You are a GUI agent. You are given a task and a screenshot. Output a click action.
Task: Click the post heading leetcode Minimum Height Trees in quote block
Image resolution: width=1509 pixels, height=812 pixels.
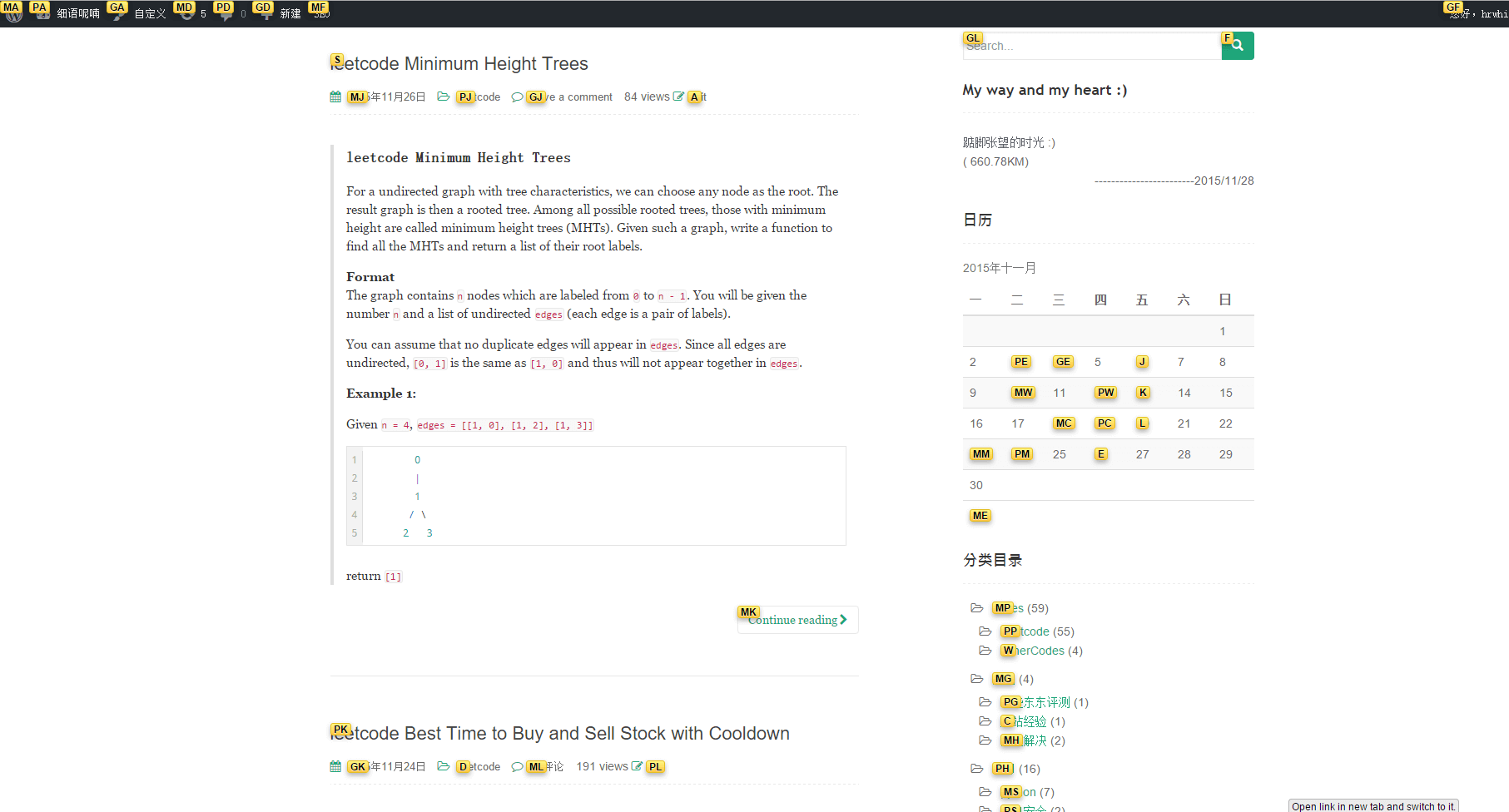pos(459,158)
